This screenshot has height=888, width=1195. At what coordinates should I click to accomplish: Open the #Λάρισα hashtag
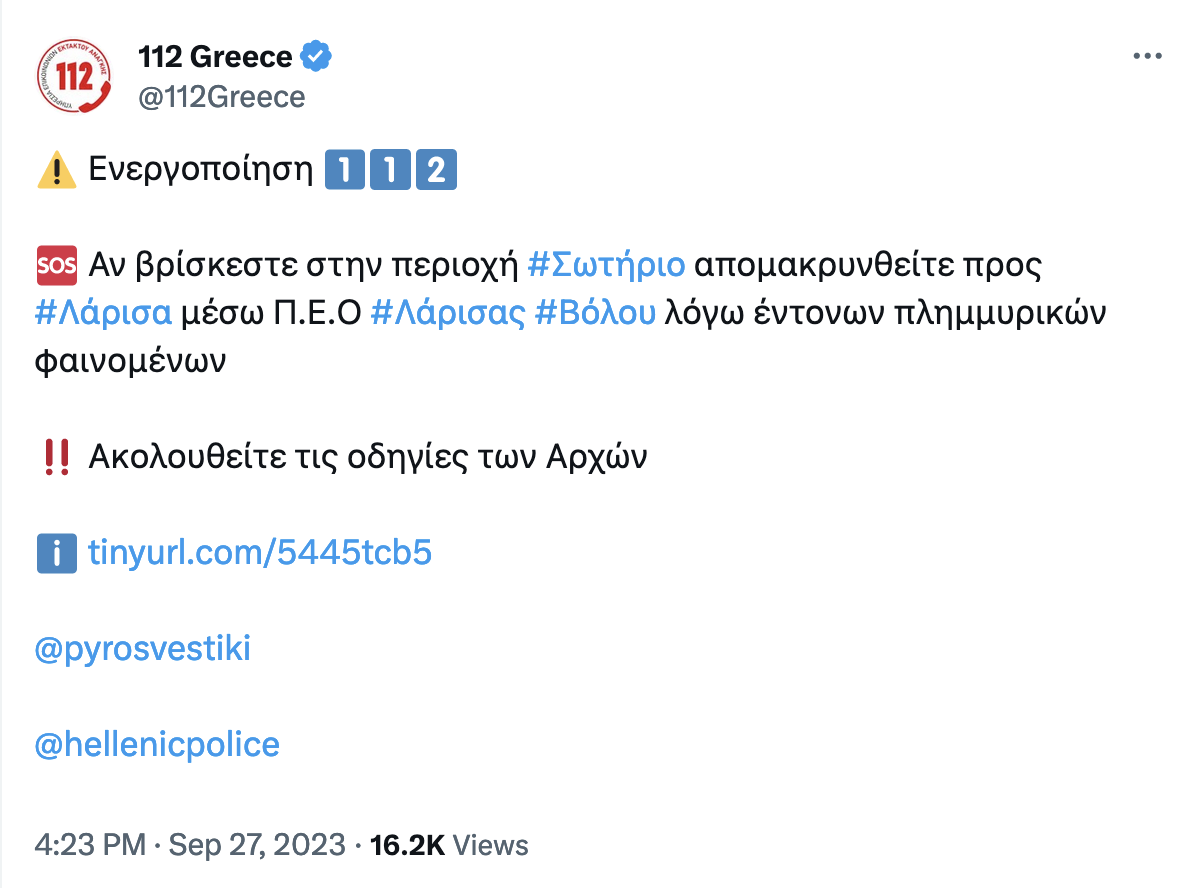click(103, 314)
